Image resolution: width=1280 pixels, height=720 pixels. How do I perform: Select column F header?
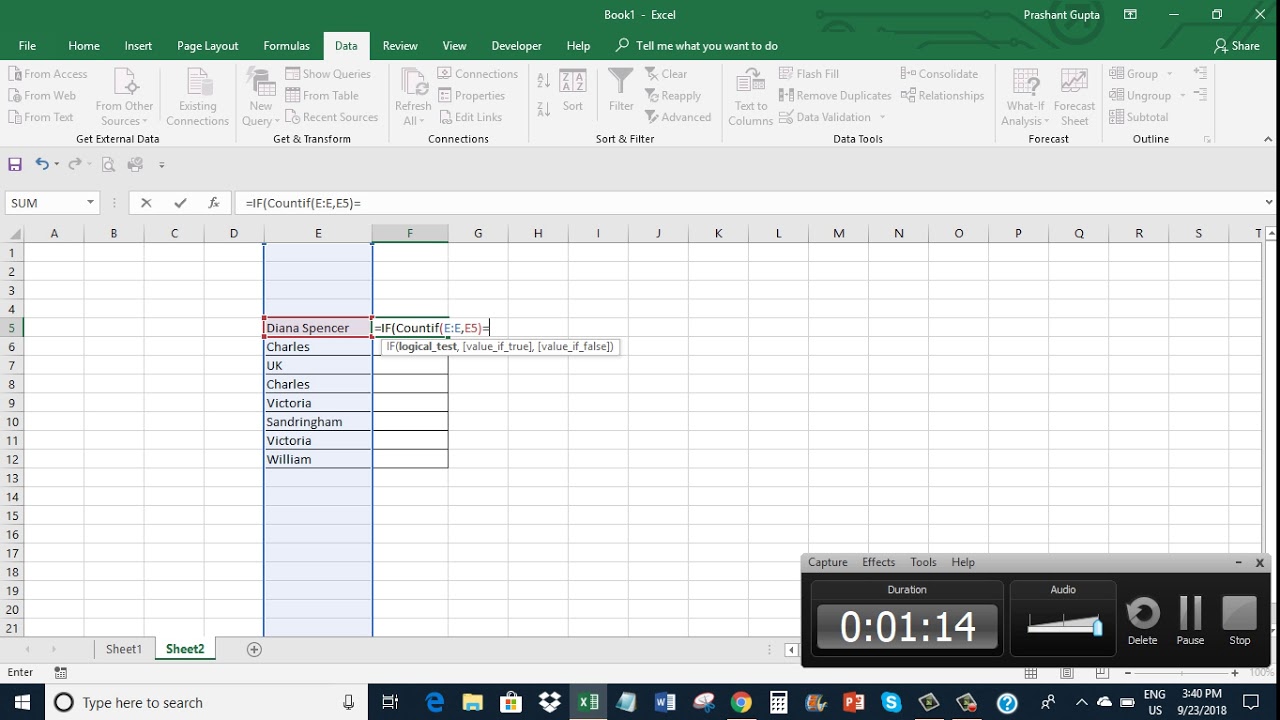tap(410, 233)
